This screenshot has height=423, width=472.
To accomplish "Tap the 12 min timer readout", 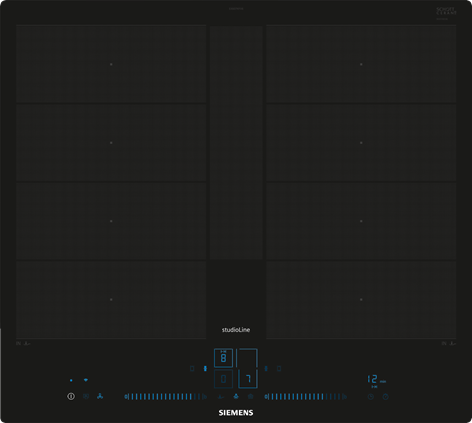I will 377,380.
